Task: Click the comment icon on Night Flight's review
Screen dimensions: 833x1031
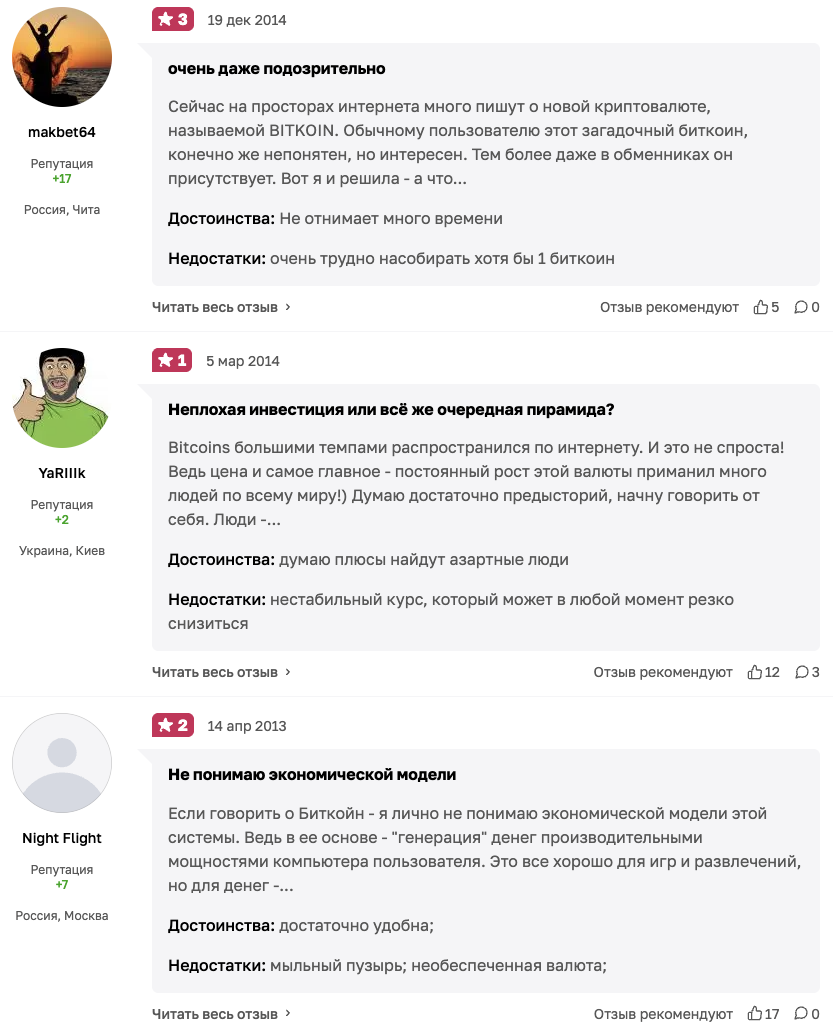Action: 801,1014
